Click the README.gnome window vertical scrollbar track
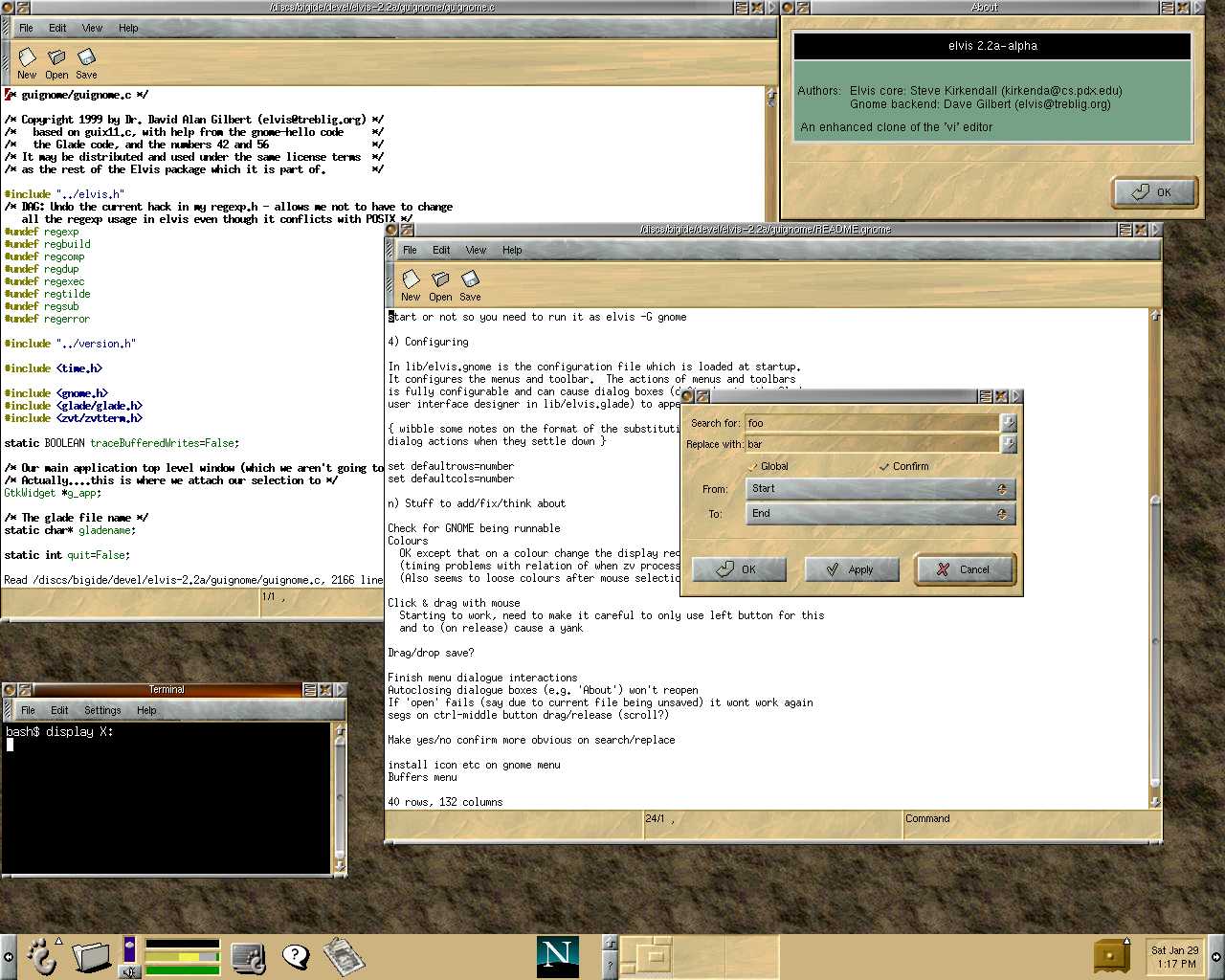The image size is (1225, 980). pos(1155,559)
